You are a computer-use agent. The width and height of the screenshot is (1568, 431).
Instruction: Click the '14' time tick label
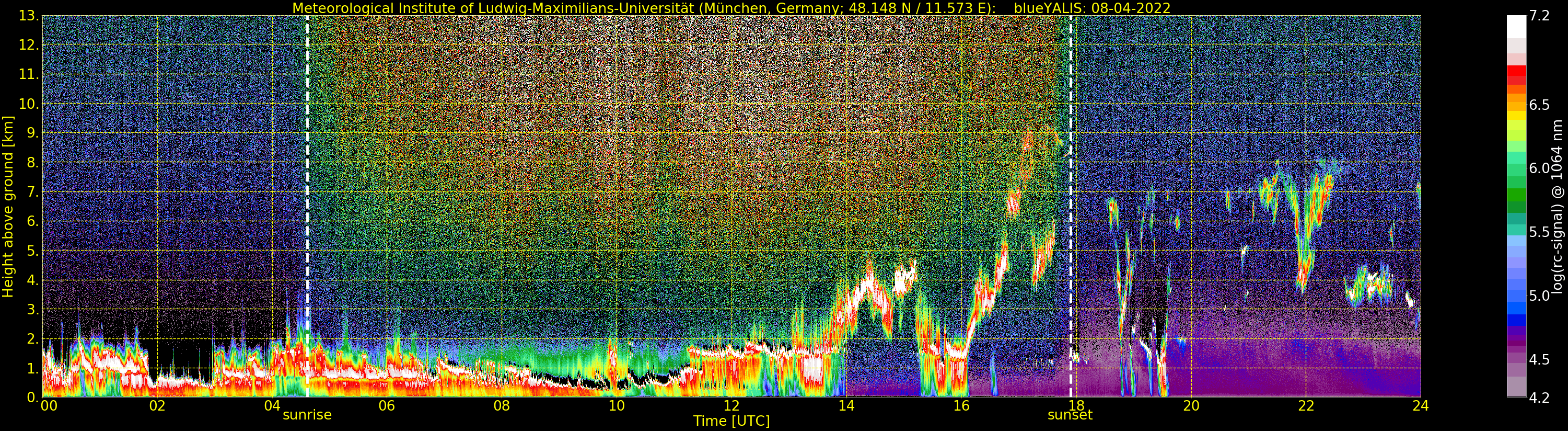tap(846, 406)
